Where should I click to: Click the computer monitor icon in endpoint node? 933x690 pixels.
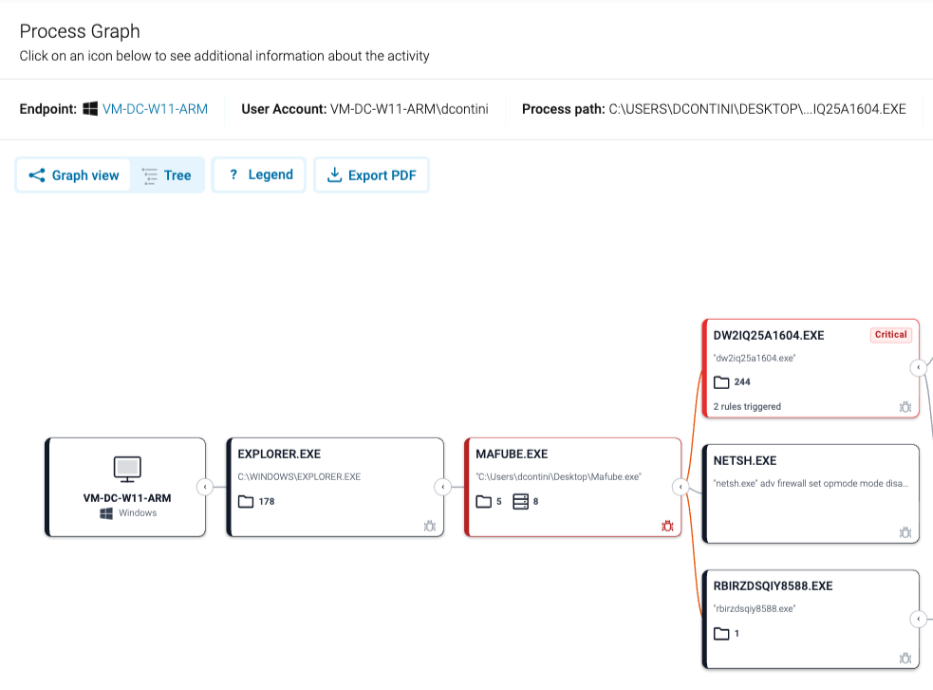coord(127,469)
